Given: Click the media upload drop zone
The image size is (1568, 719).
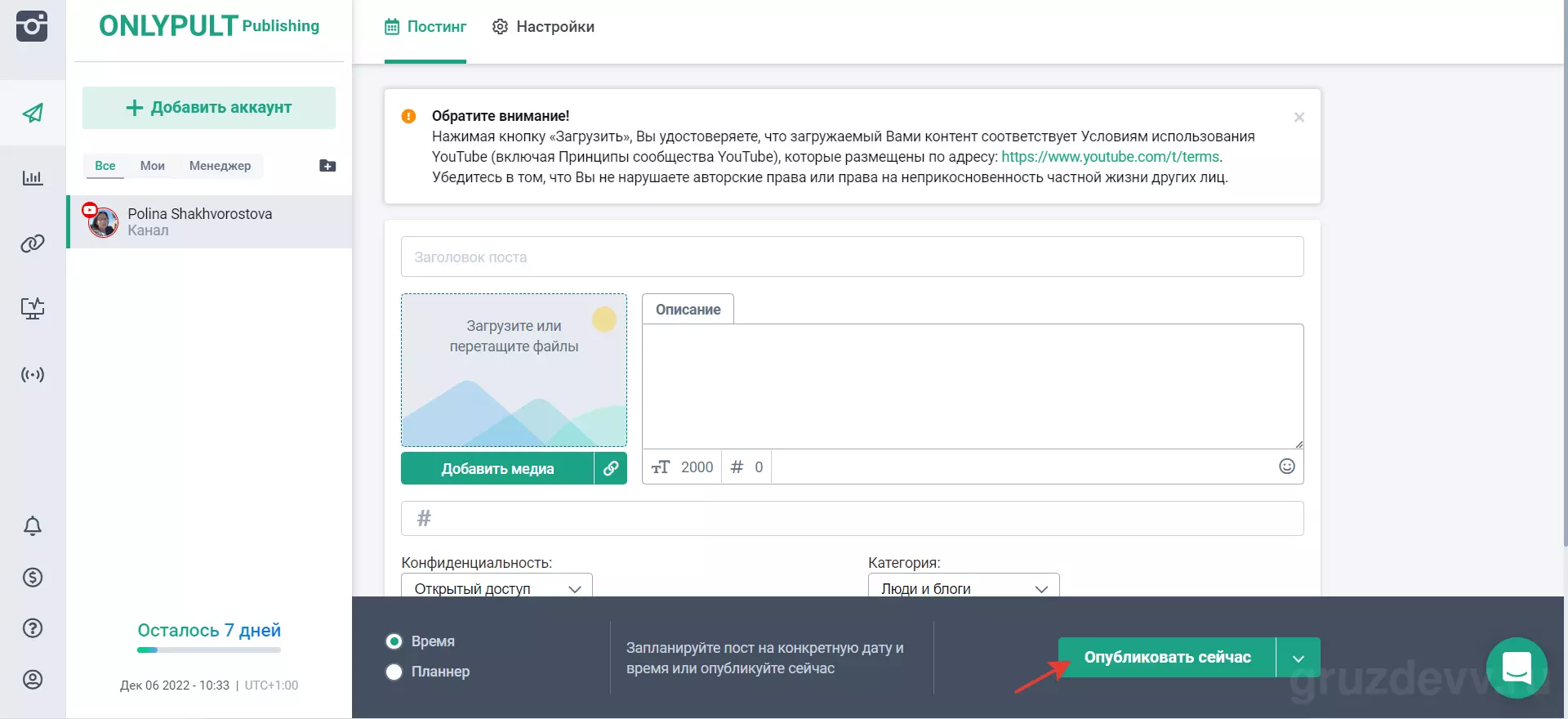Looking at the screenshot, I should tap(514, 370).
